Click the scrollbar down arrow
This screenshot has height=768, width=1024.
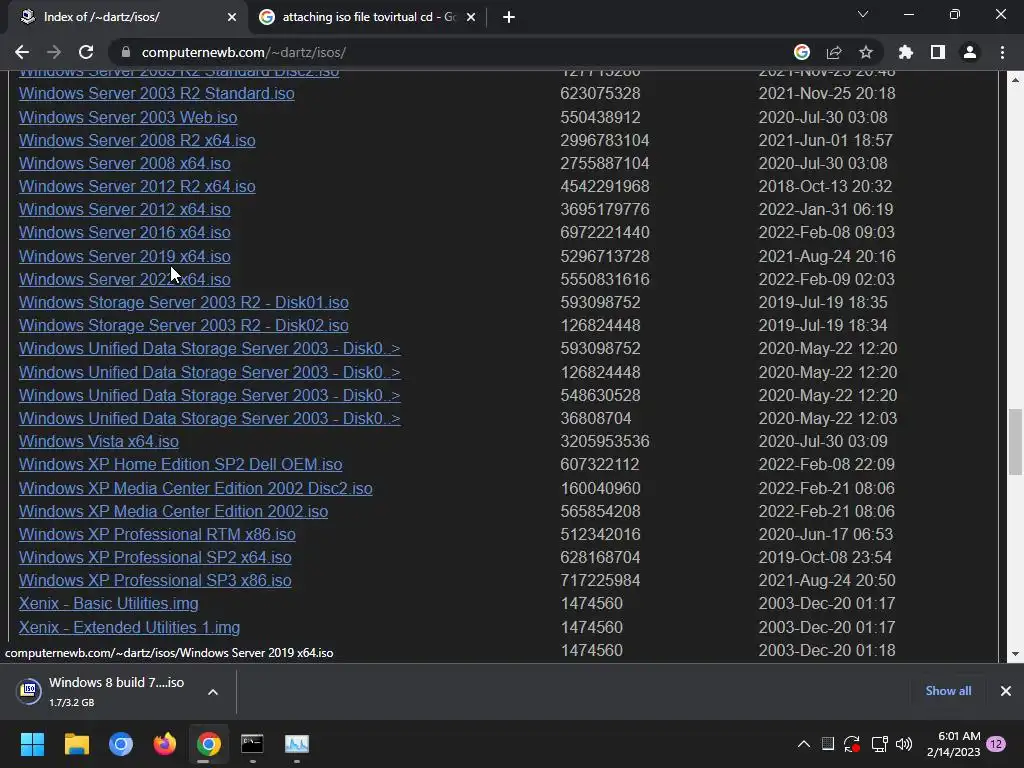click(1015, 654)
